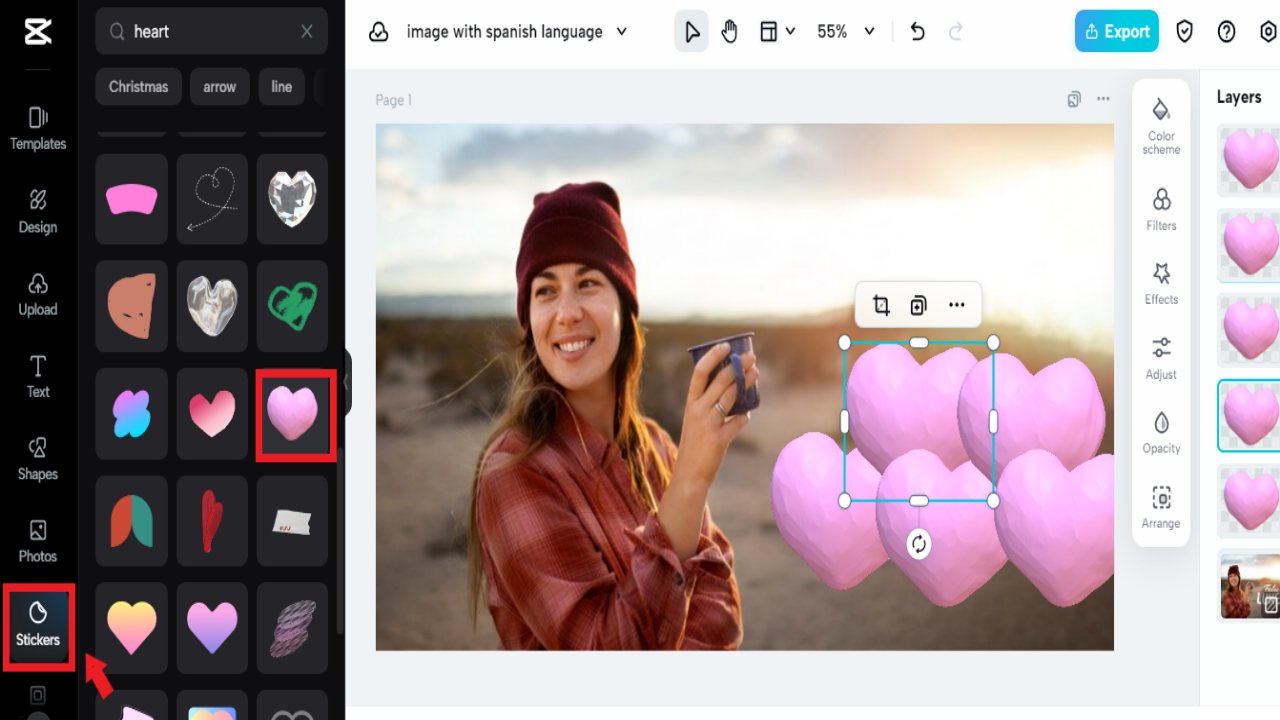Open the Shapes panel
The width and height of the screenshot is (1280, 720).
(x=38, y=458)
